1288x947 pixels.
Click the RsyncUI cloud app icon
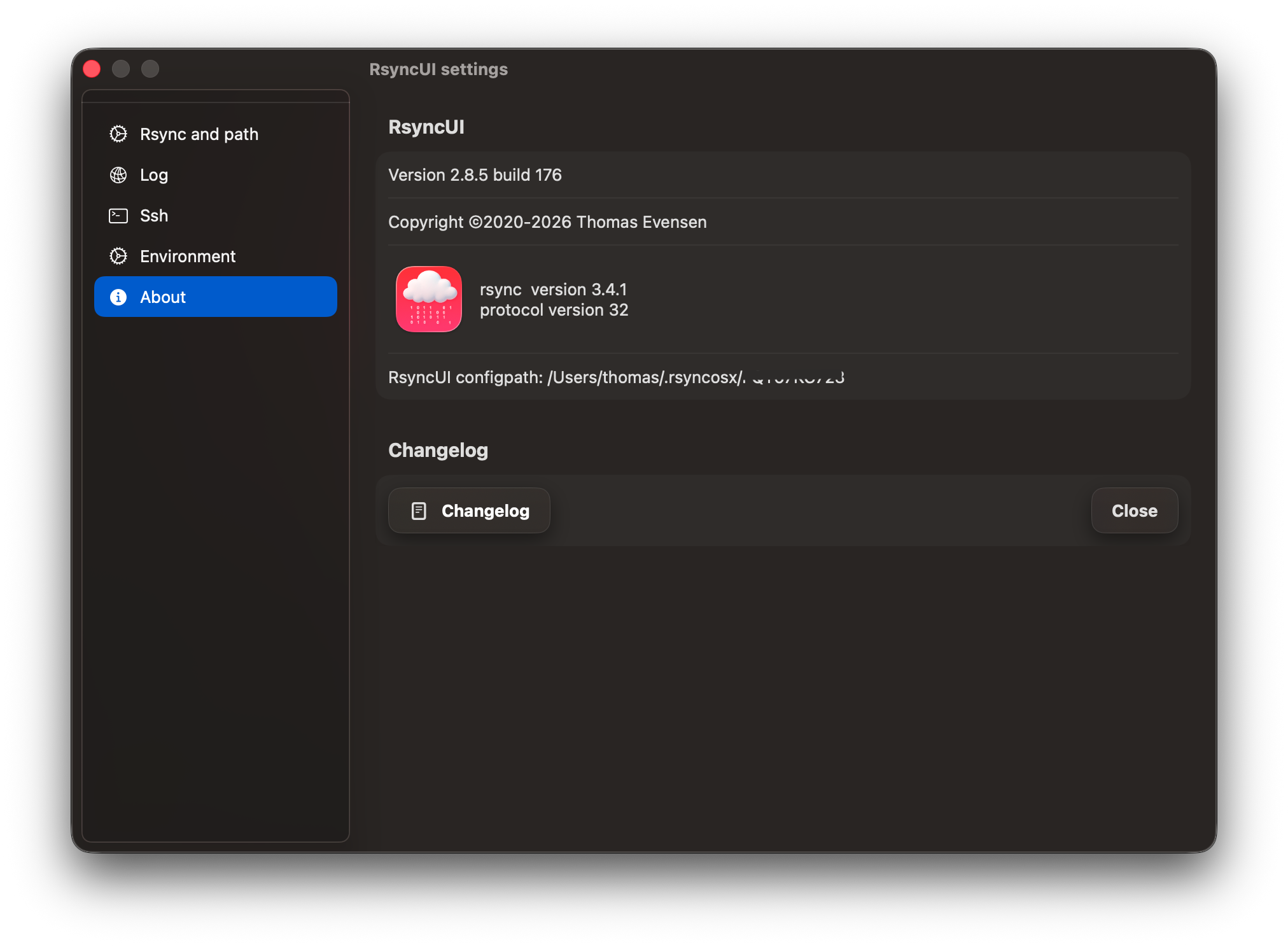[x=429, y=299]
